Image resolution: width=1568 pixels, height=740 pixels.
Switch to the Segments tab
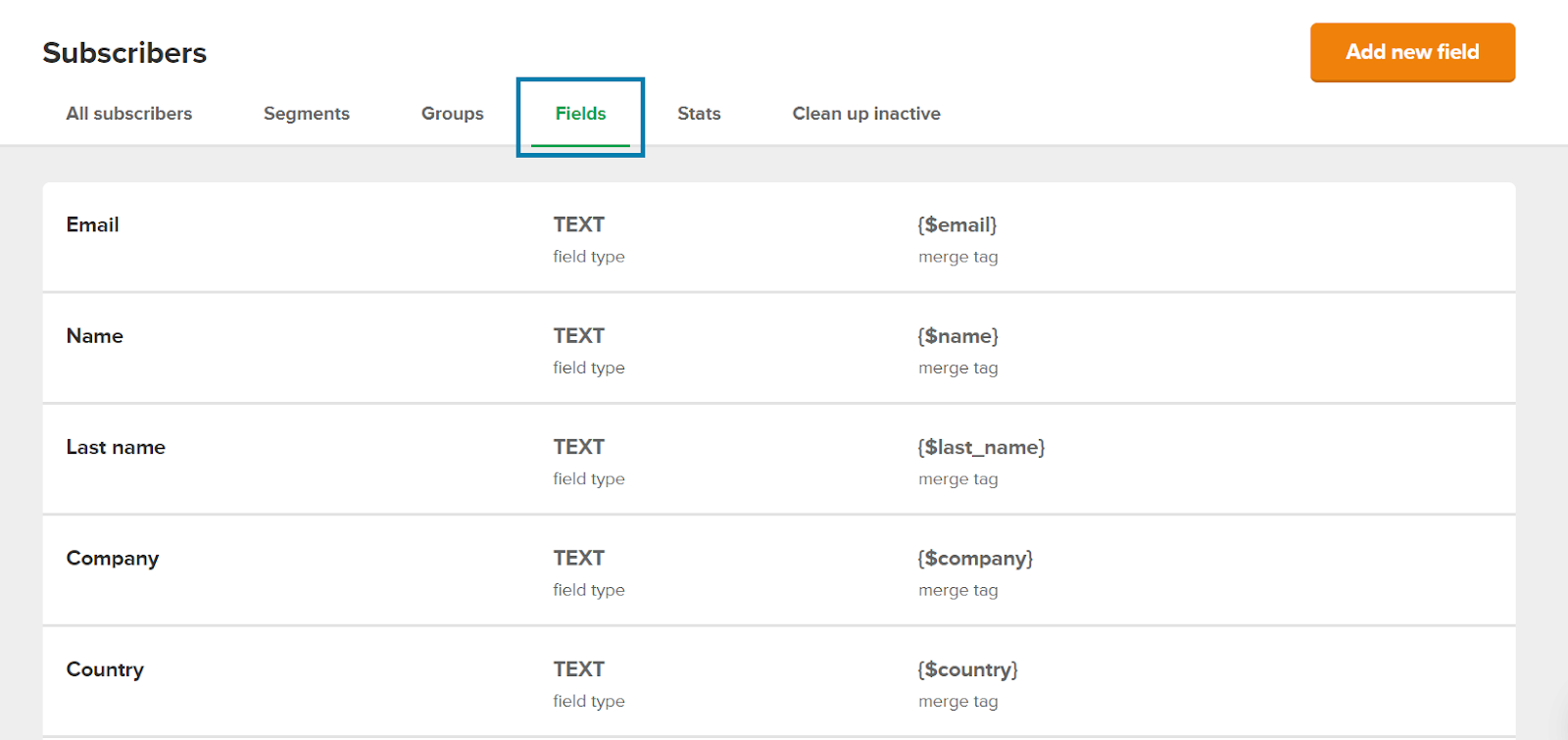click(x=307, y=114)
